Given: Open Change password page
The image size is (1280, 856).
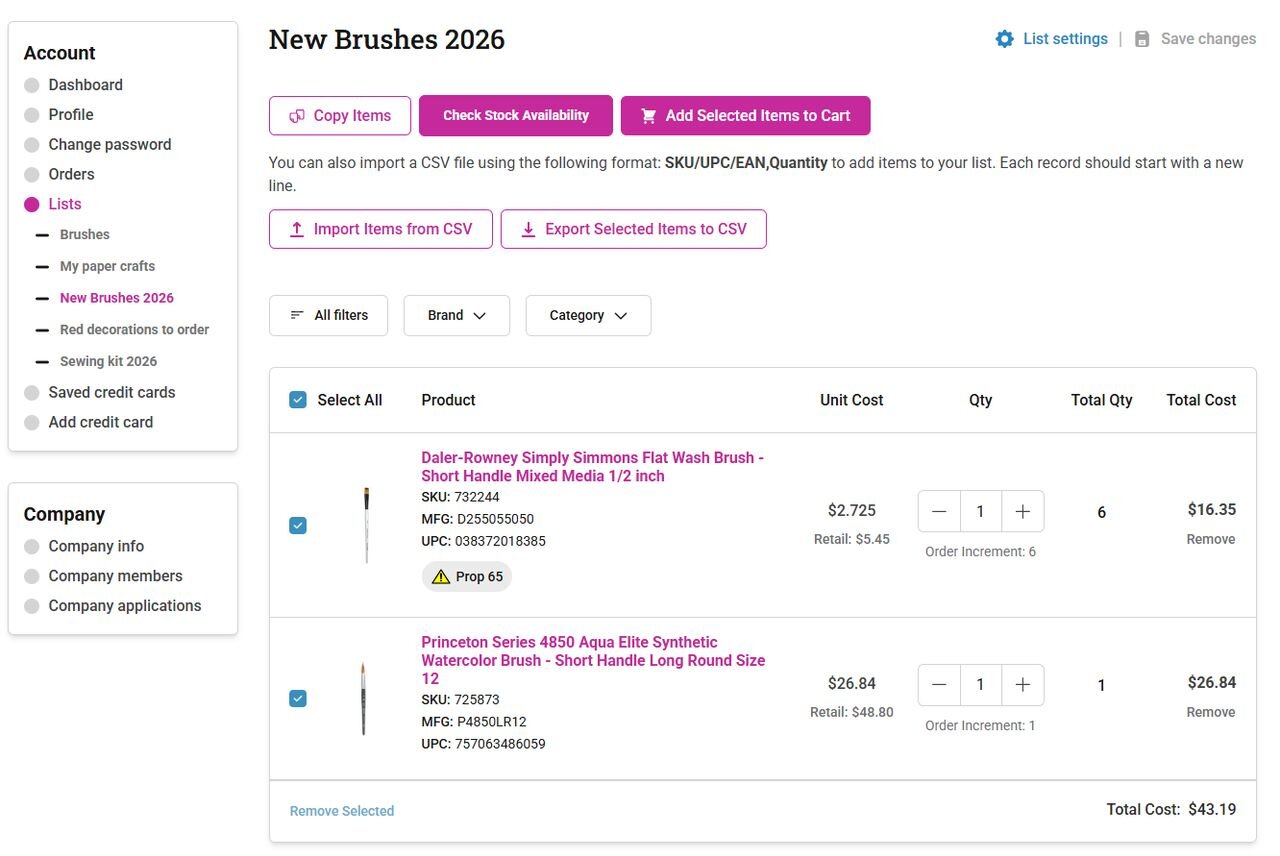Looking at the screenshot, I should tap(110, 144).
